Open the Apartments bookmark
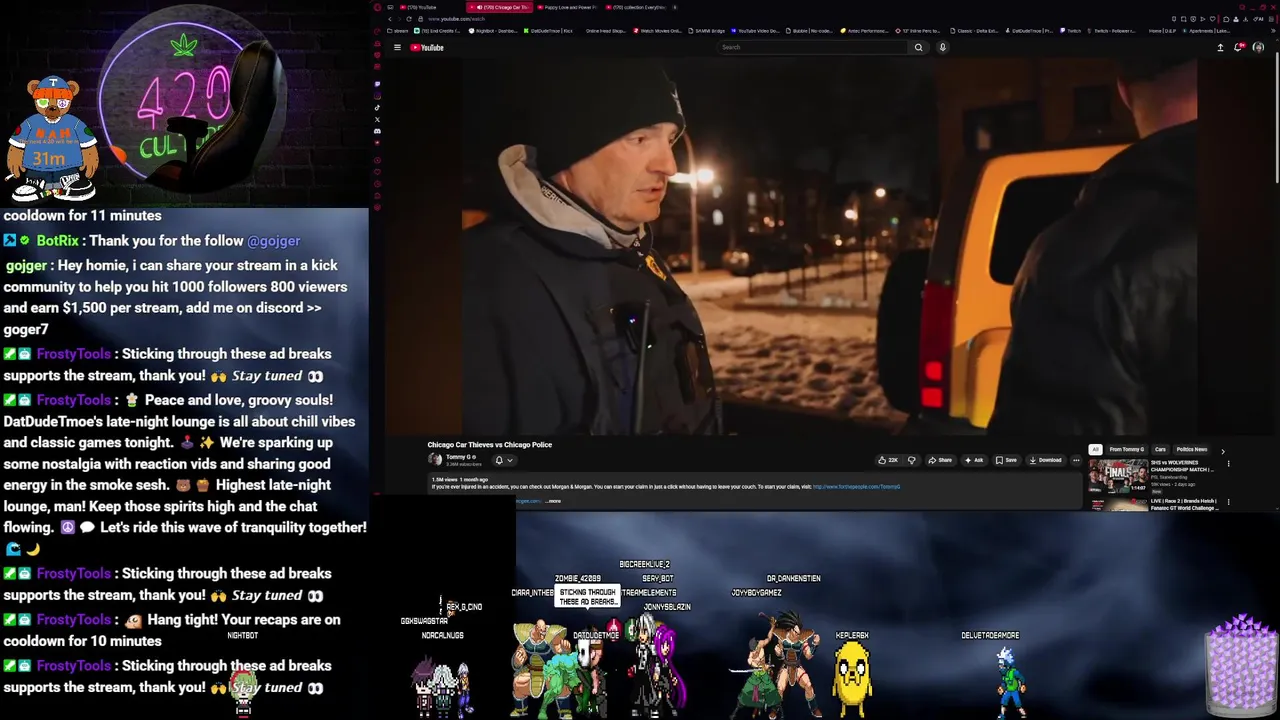Viewport: 1280px width, 720px height. click(1206, 31)
